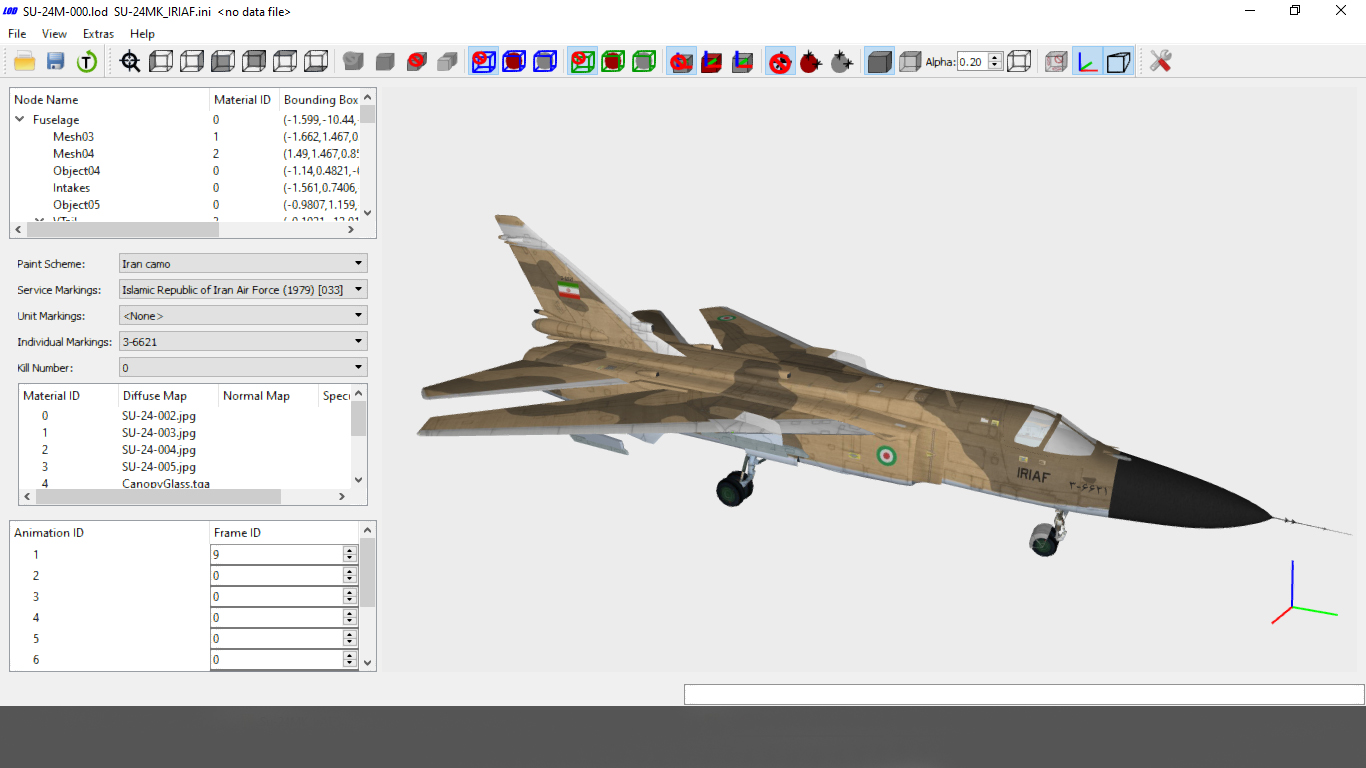
Task: Click the light gray flat cube icon
Action: coord(448,61)
